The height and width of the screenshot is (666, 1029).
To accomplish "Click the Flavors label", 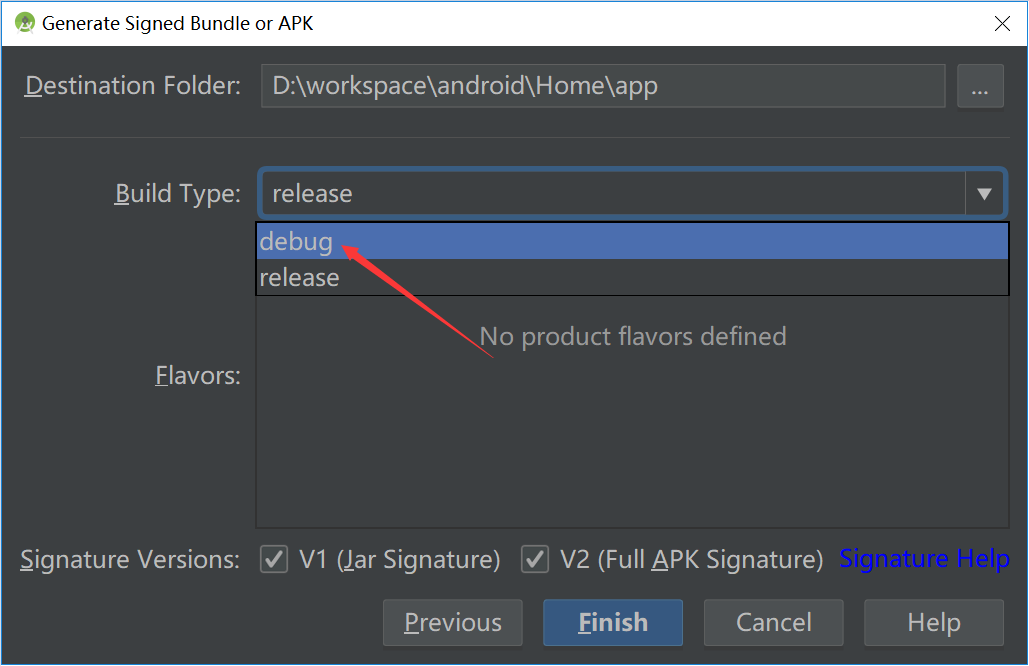I will click(198, 376).
